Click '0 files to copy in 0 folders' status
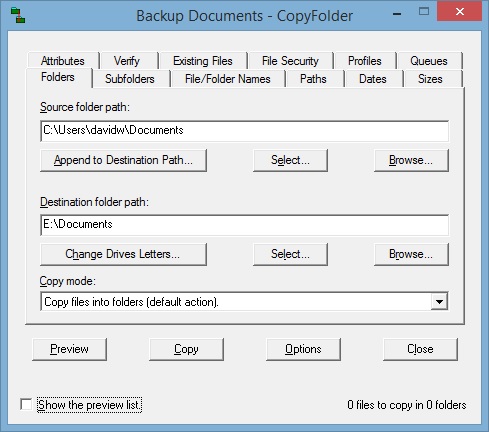The width and height of the screenshot is (489, 432). tap(407, 405)
